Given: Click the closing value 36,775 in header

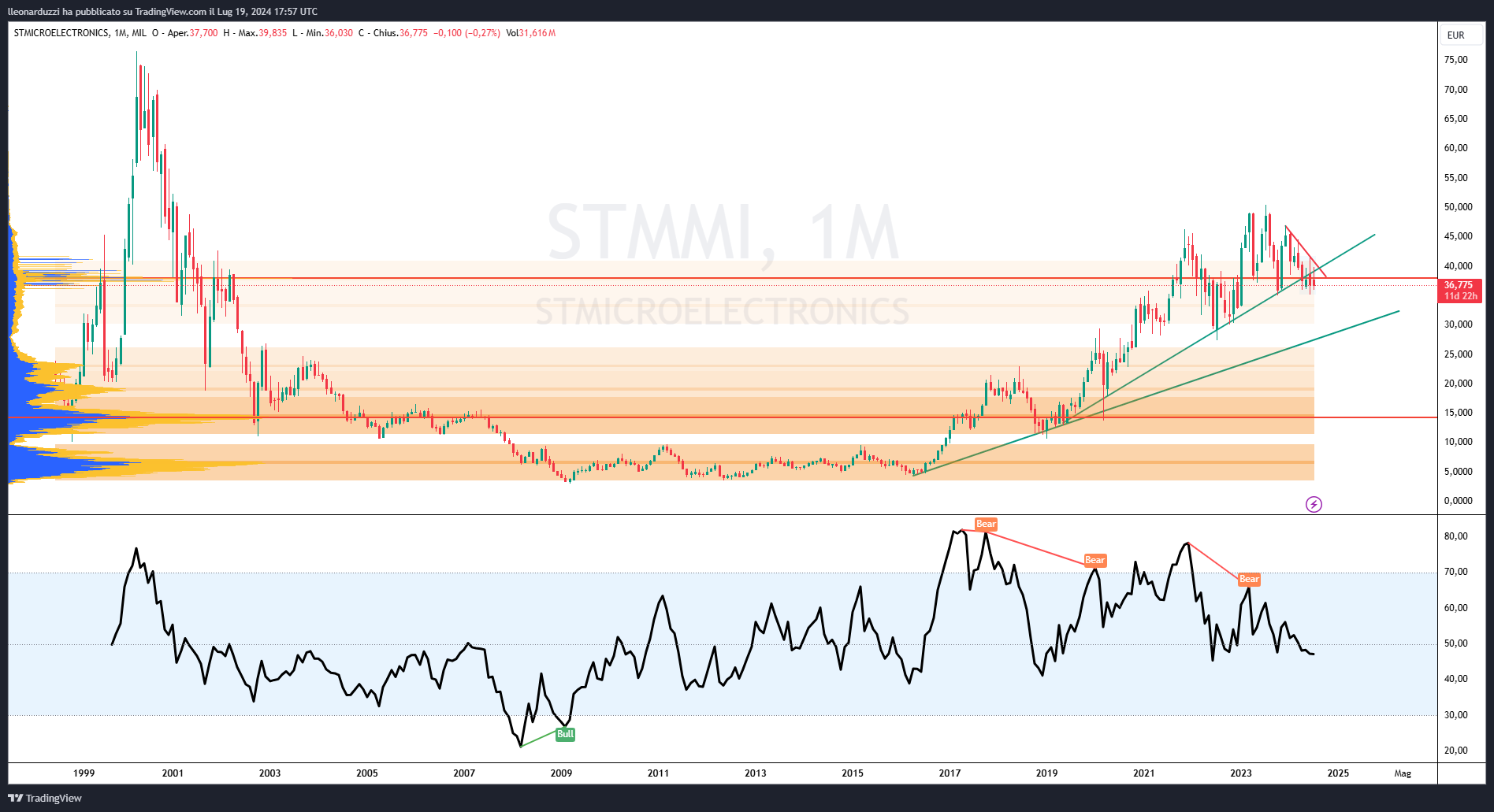Looking at the screenshot, I should pos(414,33).
